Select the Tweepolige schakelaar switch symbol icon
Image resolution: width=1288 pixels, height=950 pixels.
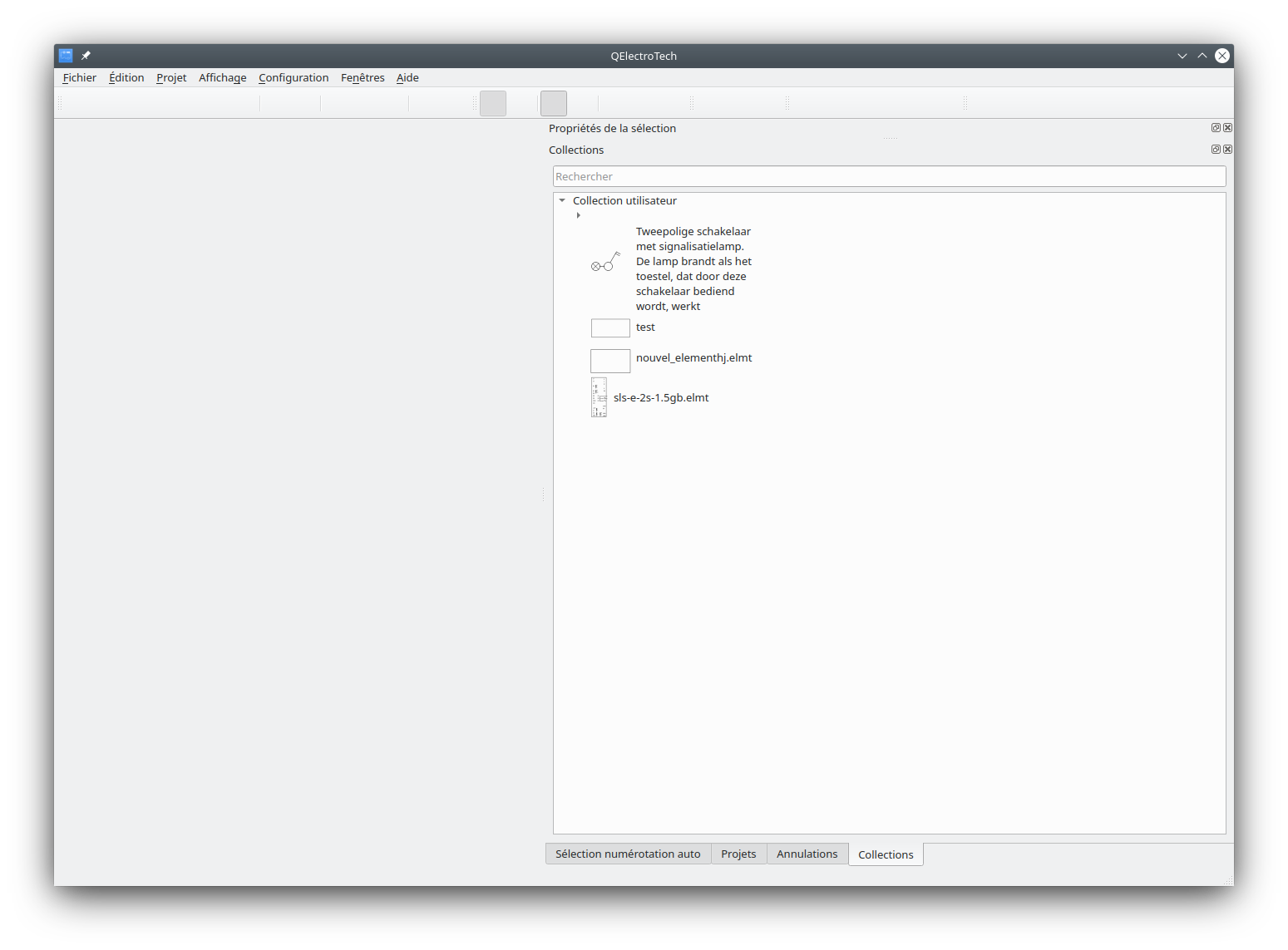[x=605, y=263]
